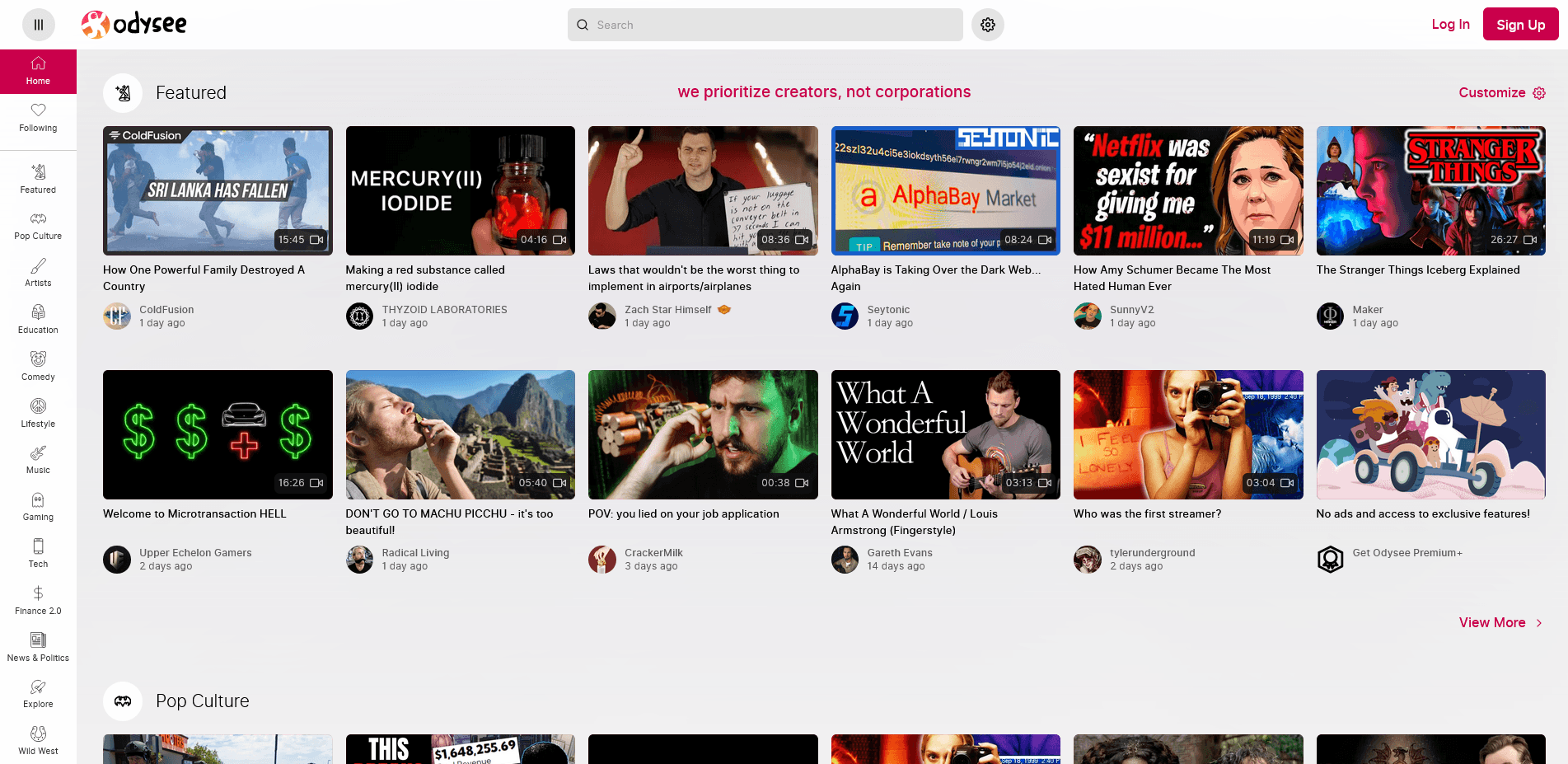Open Microtransaction HELL video thumbnail

218,434
